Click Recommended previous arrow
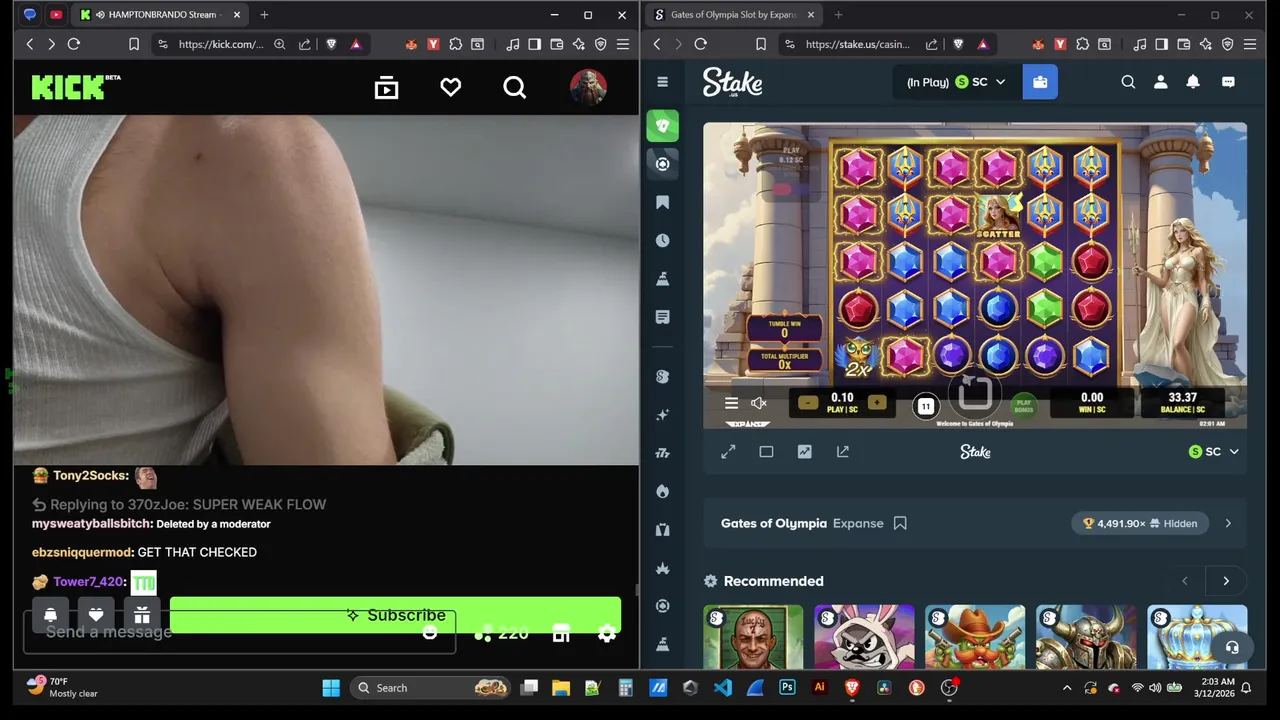 coord(1185,581)
